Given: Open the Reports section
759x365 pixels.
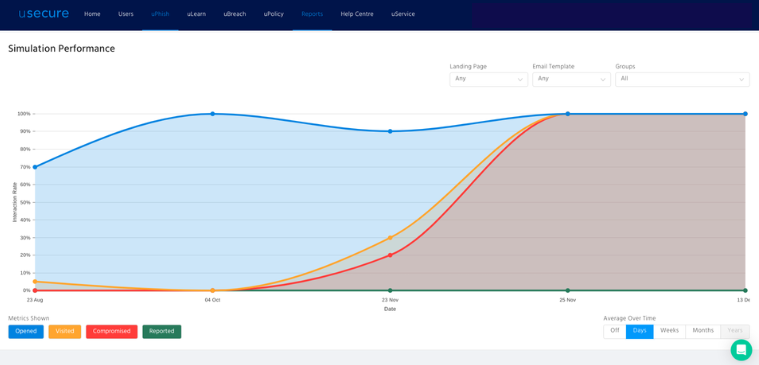Looking at the screenshot, I should click(312, 14).
